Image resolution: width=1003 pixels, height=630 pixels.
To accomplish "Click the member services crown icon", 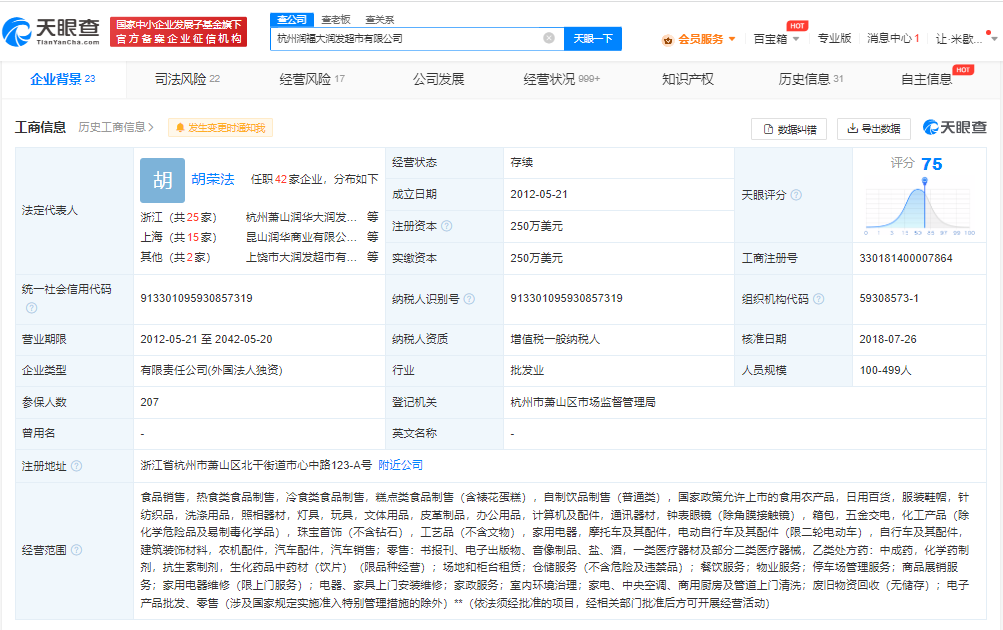I will [668, 40].
